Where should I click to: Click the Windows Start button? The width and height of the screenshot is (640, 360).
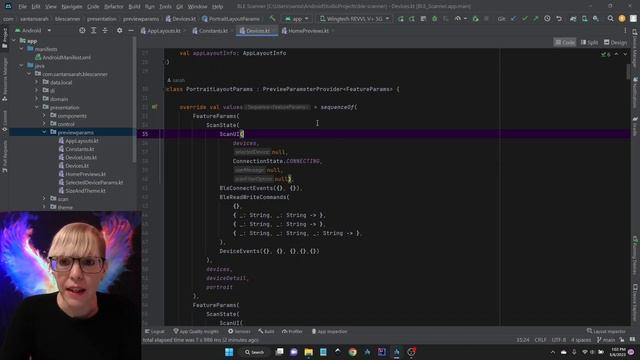pyautogui.click(x=229, y=352)
